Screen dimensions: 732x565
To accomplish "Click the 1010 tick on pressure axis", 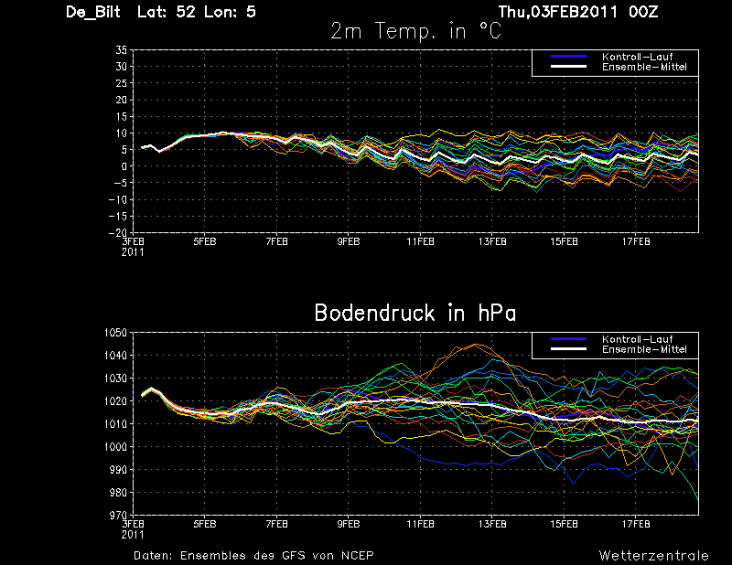I will [x=115, y=424].
